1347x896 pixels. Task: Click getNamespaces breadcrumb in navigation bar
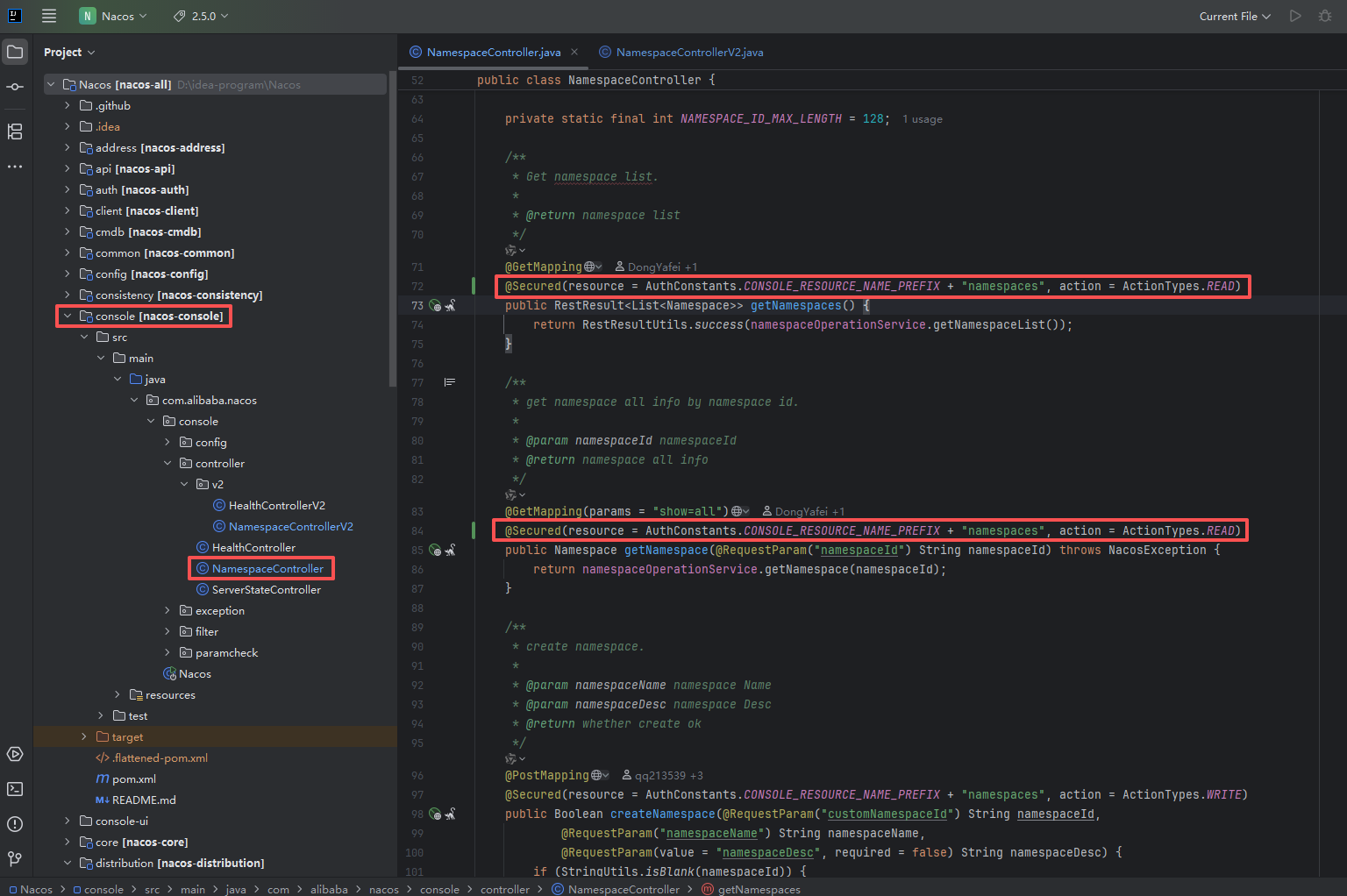(752, 889)
